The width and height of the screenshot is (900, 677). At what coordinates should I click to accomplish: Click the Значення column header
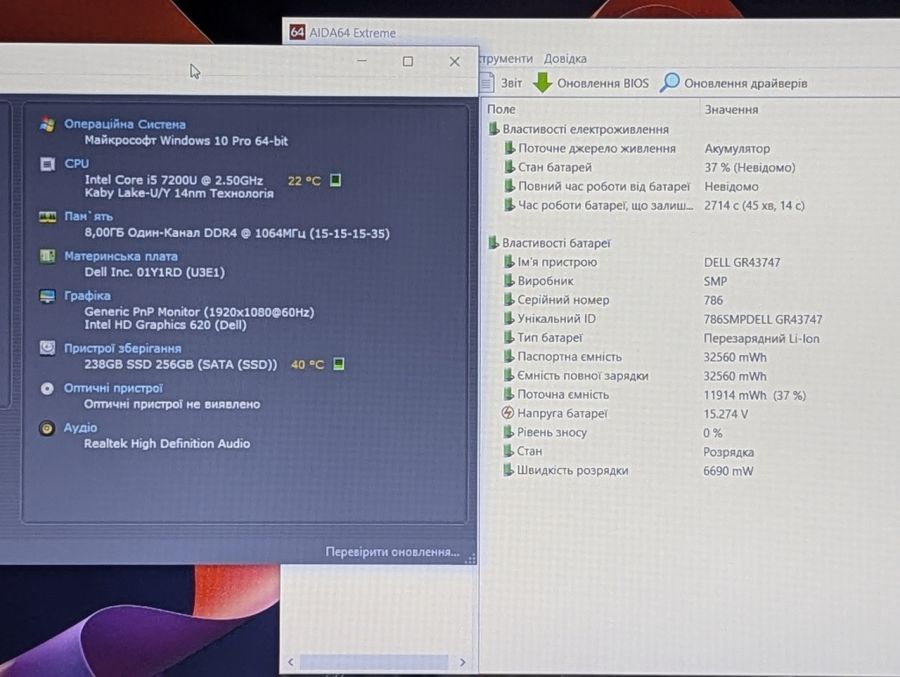click(x=731, y=109)
